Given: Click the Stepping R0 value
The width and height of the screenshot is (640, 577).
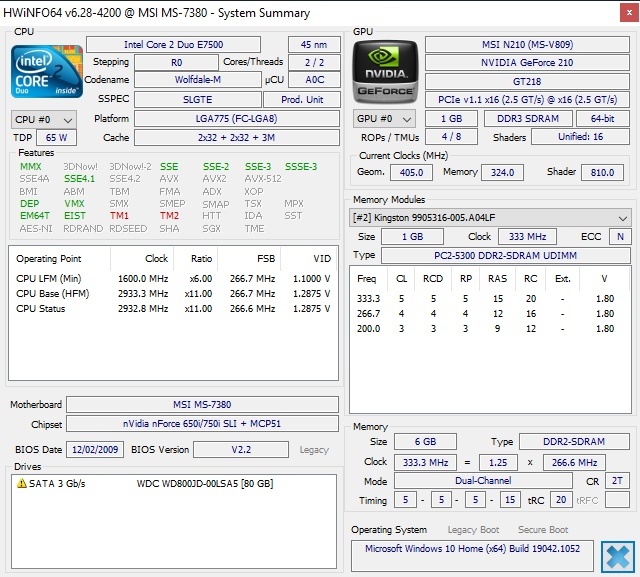Looking at the screenshot, I should click(176, 62).
